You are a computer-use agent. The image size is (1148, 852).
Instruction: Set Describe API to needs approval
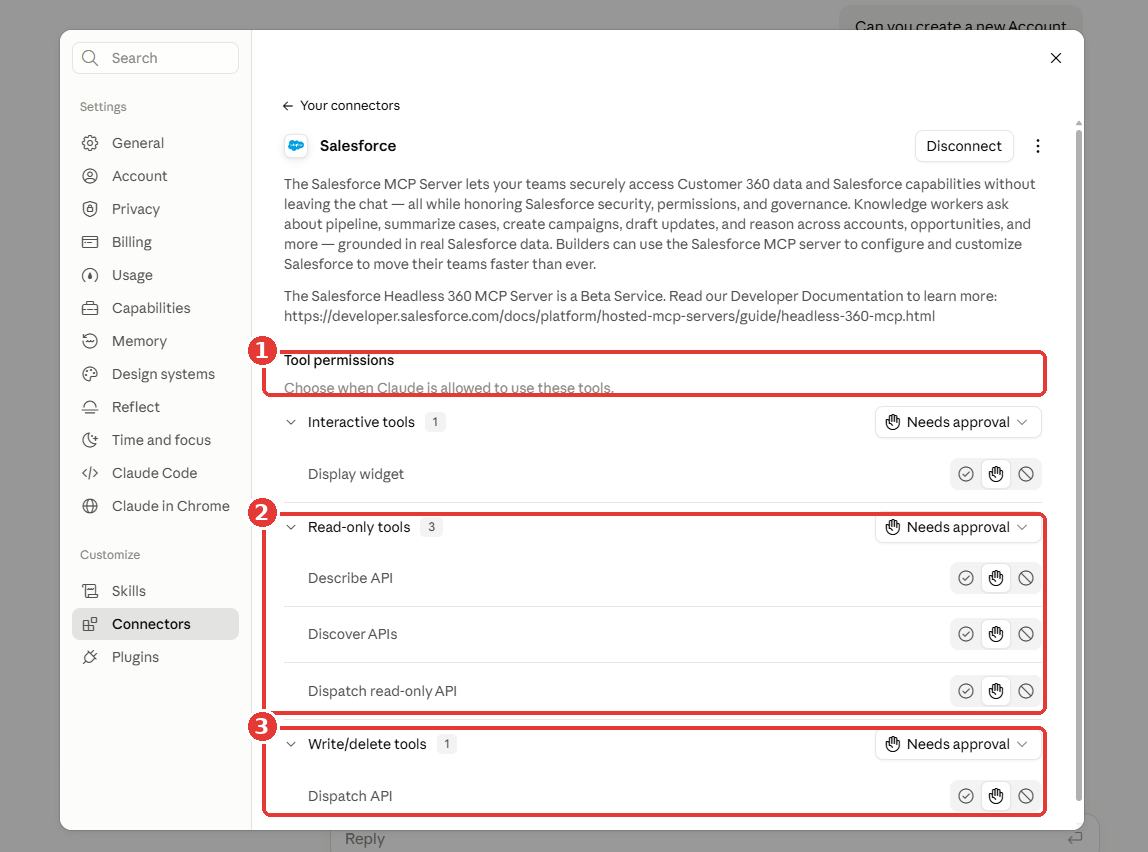[x=996, y=578]
